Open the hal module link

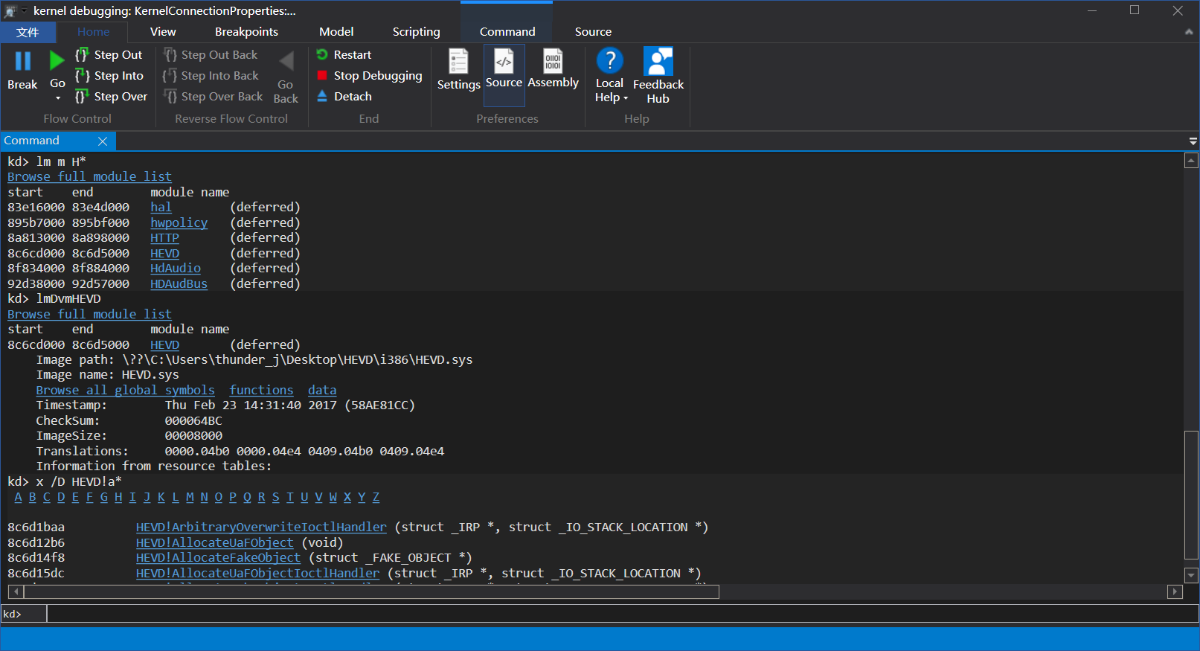point(161,207)
